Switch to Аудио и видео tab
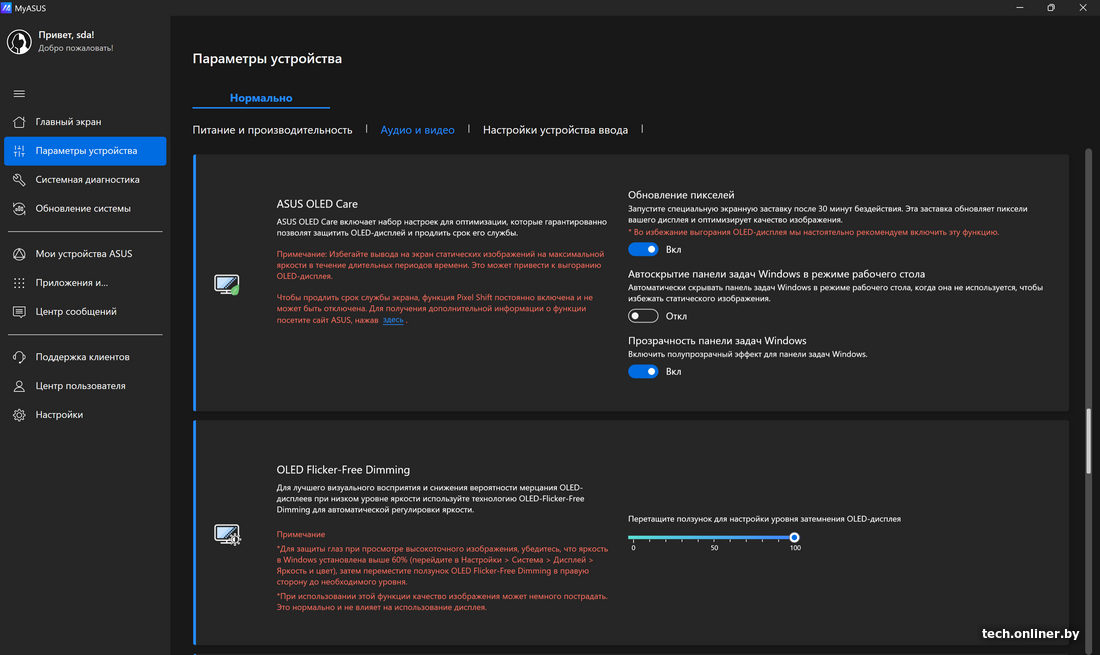The image size is (1100, 655). (417, 130)
